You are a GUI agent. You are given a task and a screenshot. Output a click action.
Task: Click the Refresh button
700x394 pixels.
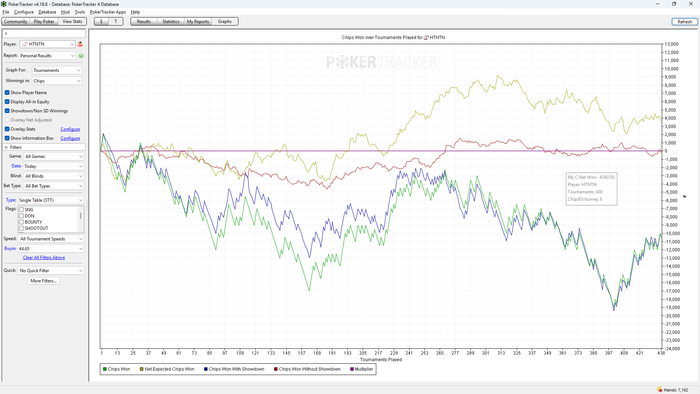coord(684,21)
